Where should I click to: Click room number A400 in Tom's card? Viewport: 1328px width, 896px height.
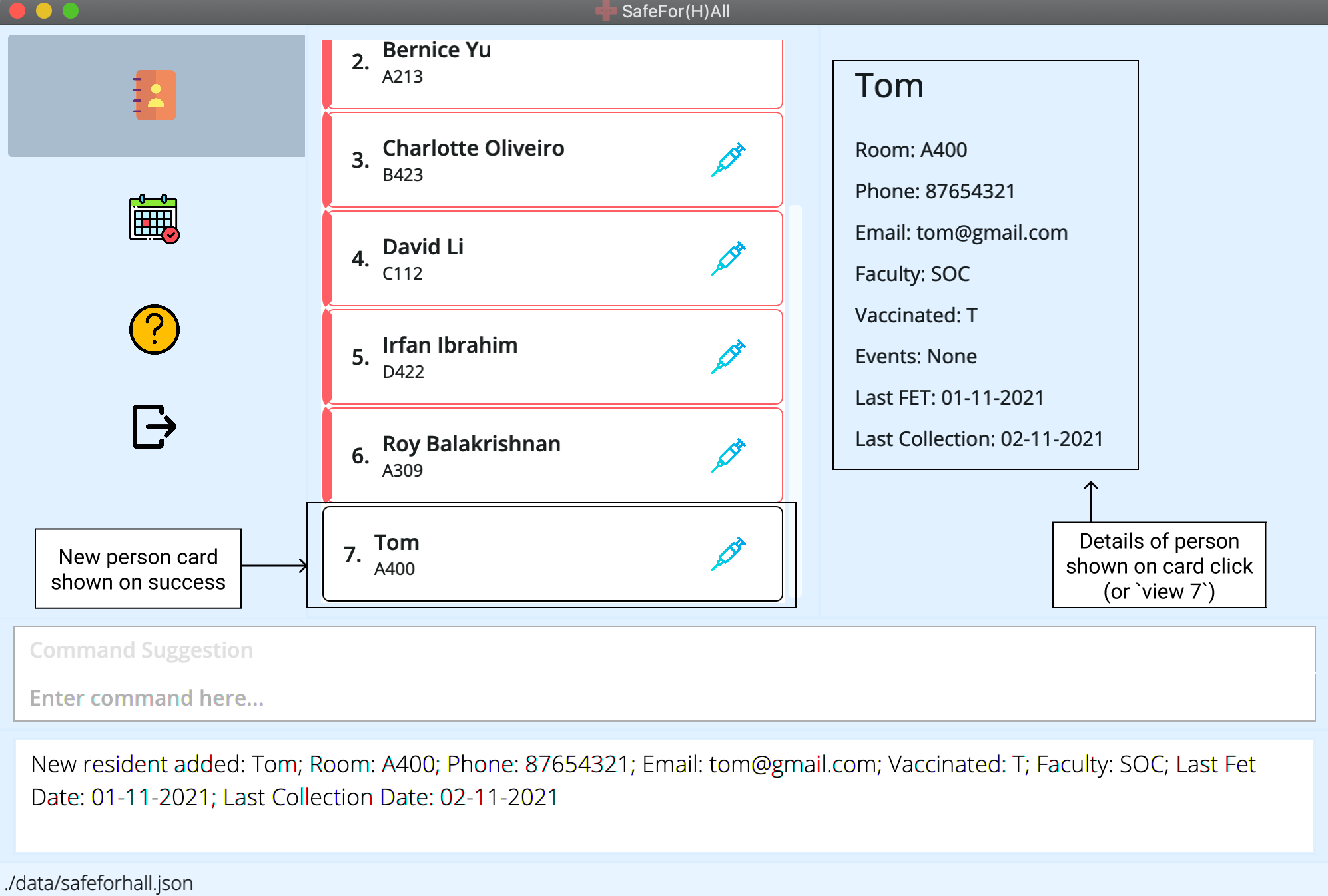394,568
